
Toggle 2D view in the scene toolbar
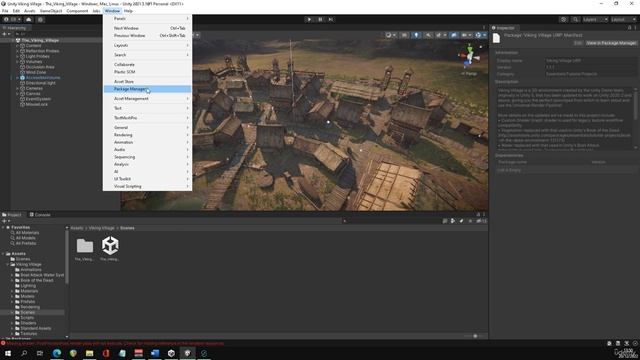coord(404,35)
